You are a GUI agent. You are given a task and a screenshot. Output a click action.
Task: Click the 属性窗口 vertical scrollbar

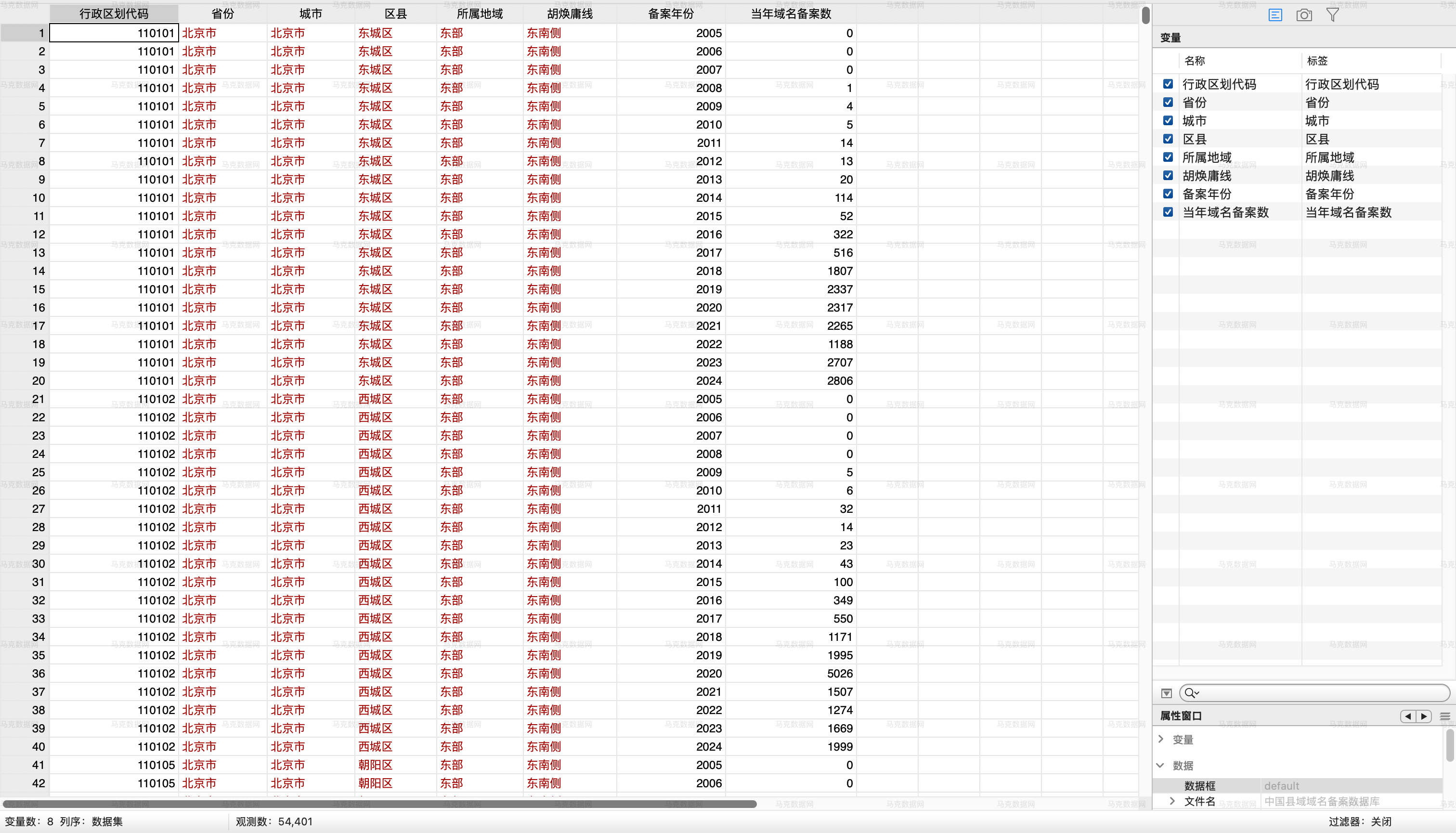(1450, 745)
